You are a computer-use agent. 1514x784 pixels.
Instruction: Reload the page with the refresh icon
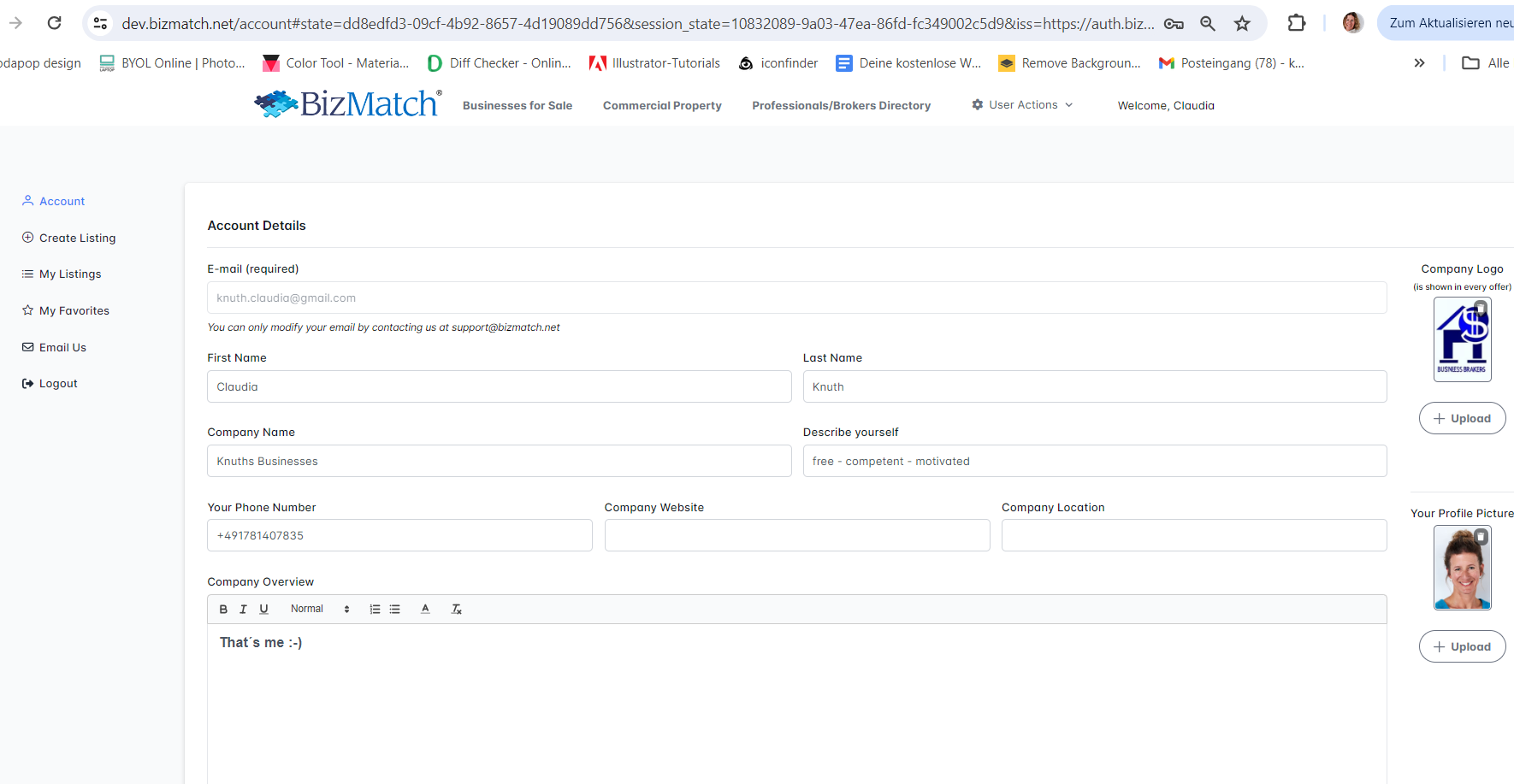tap(54, 23)
